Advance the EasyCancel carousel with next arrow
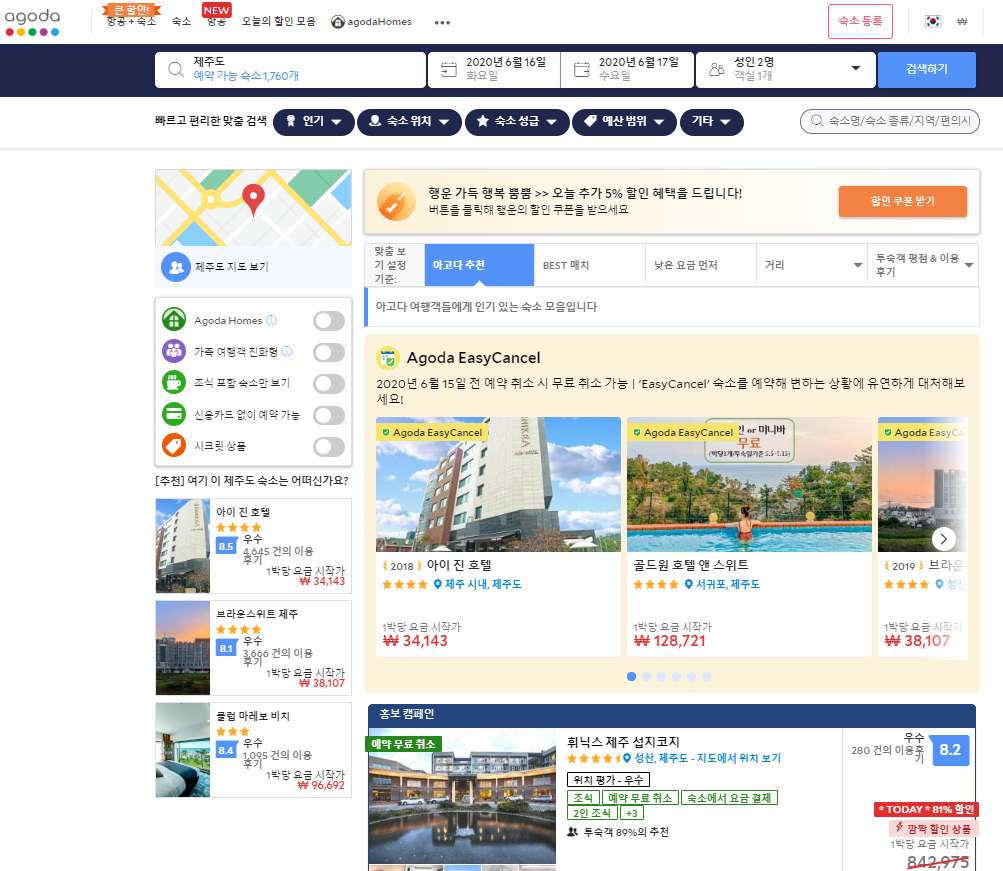 [x=944, y=538]
